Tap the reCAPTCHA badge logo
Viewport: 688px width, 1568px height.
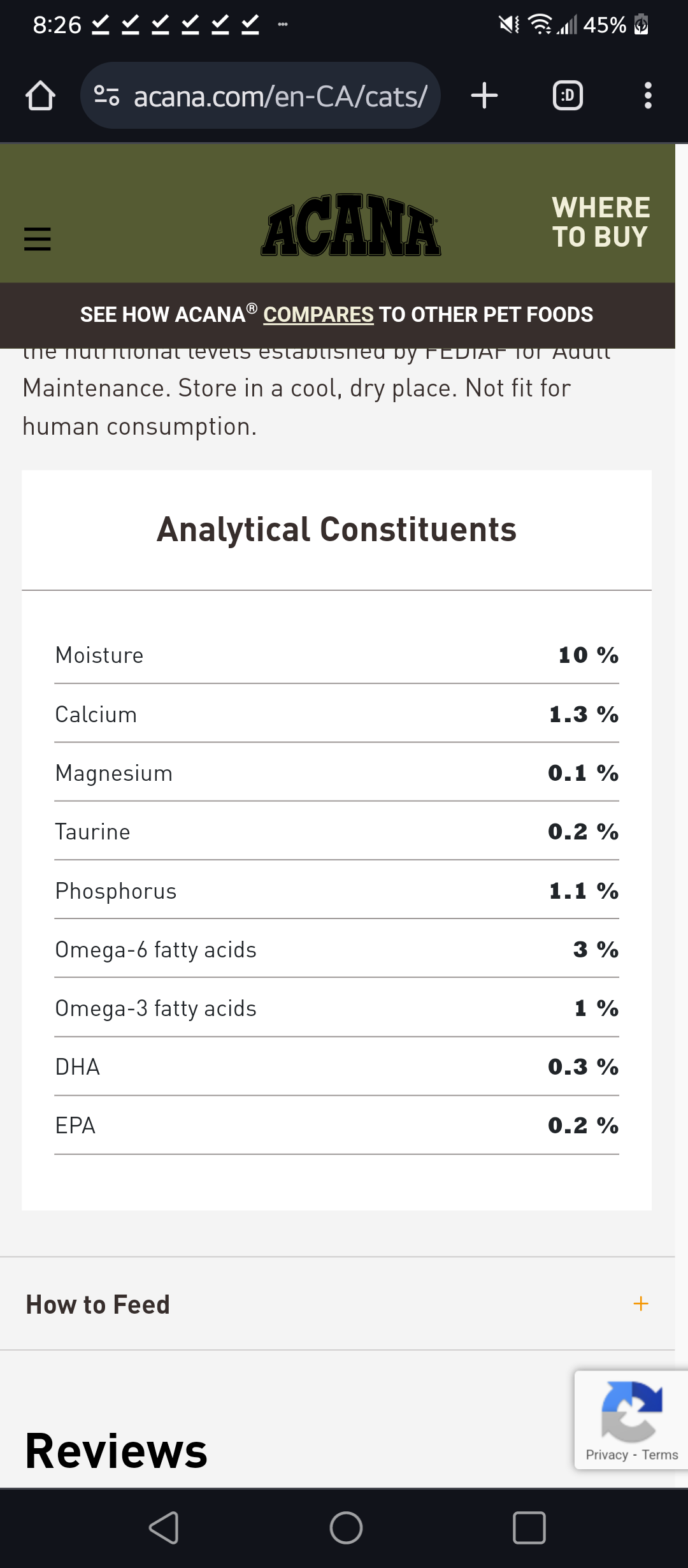pyautogui.click(x=631, y=1411)
